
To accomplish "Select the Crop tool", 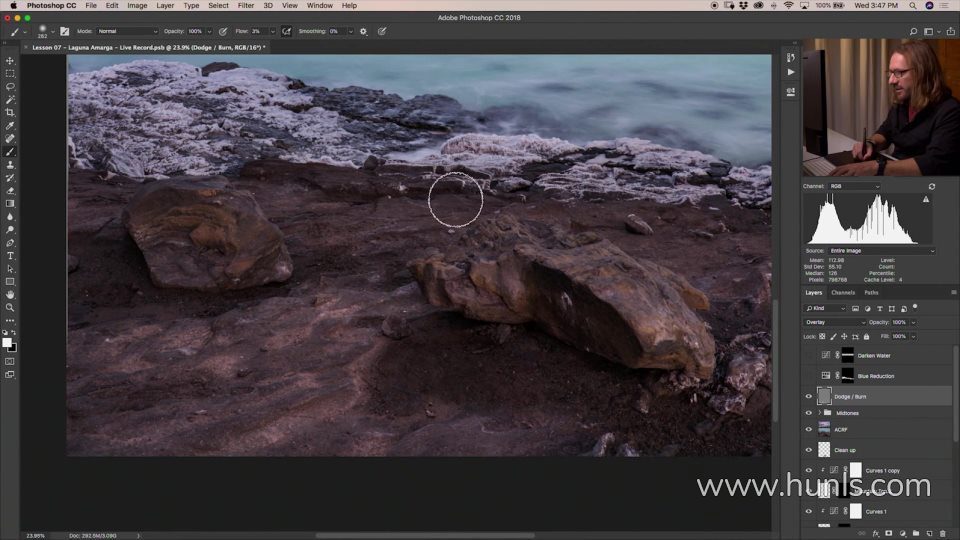I will 10,113.
